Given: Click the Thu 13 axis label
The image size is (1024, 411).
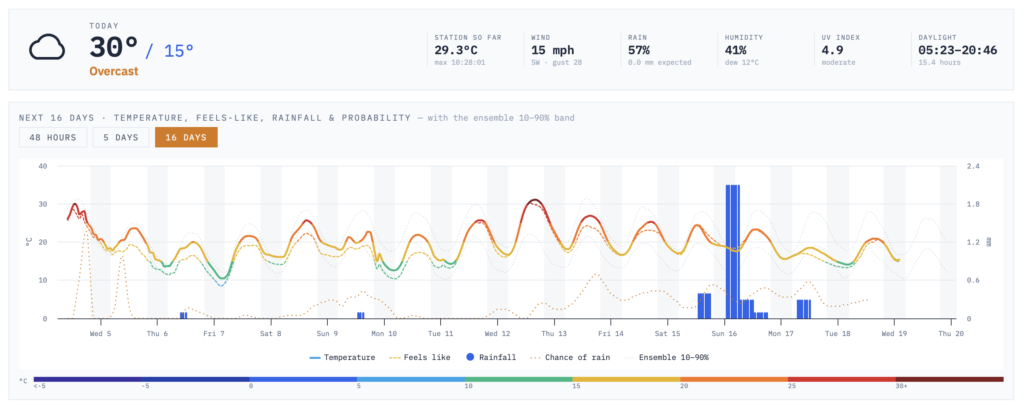Looking at the screenshot, I should (x=554, y=333).
